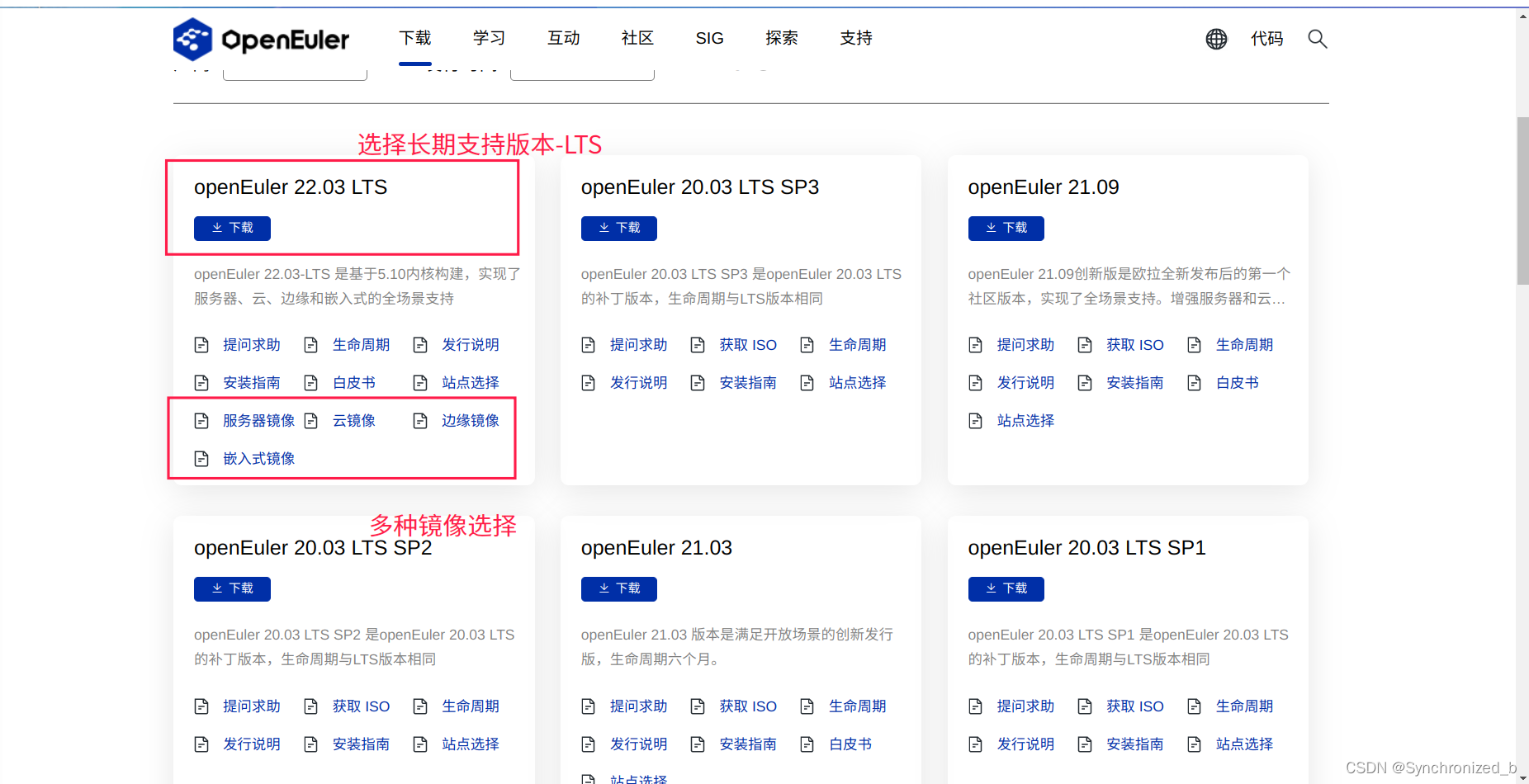
Task: Open the search magnifier icon
Action: [1318, 39]
